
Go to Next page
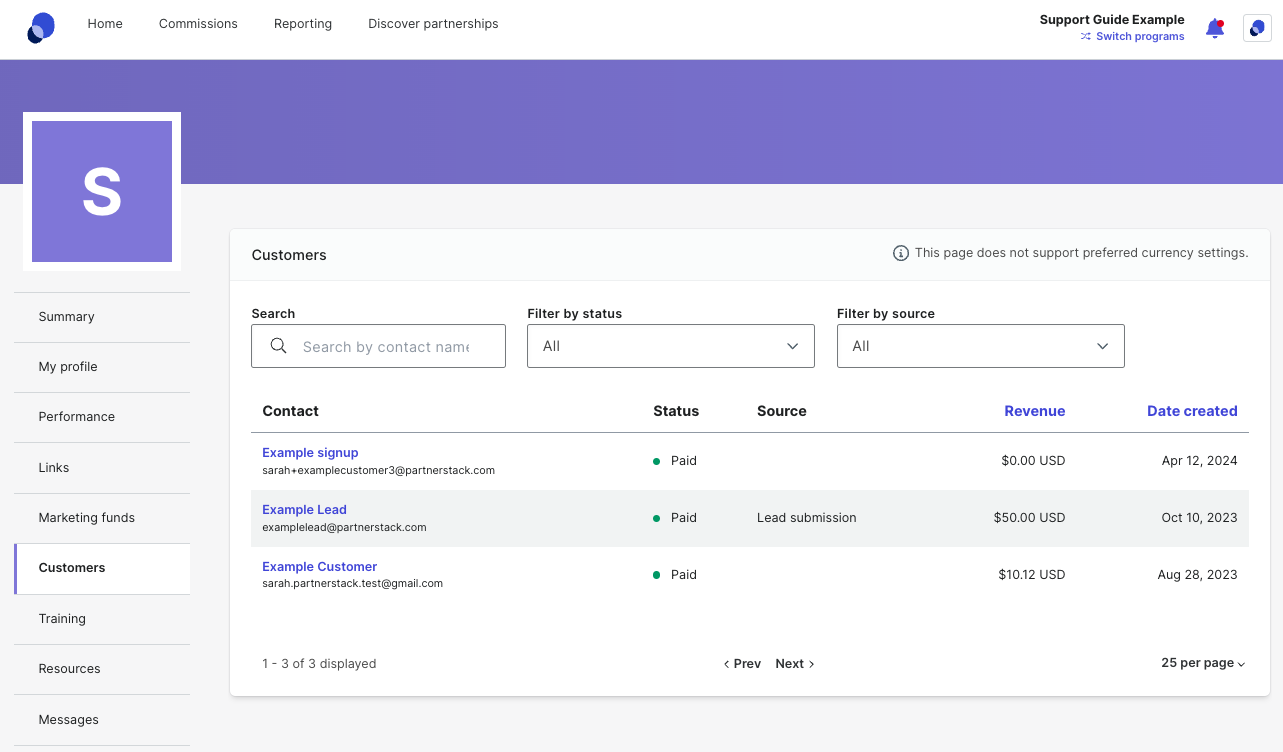pos(795,664)
